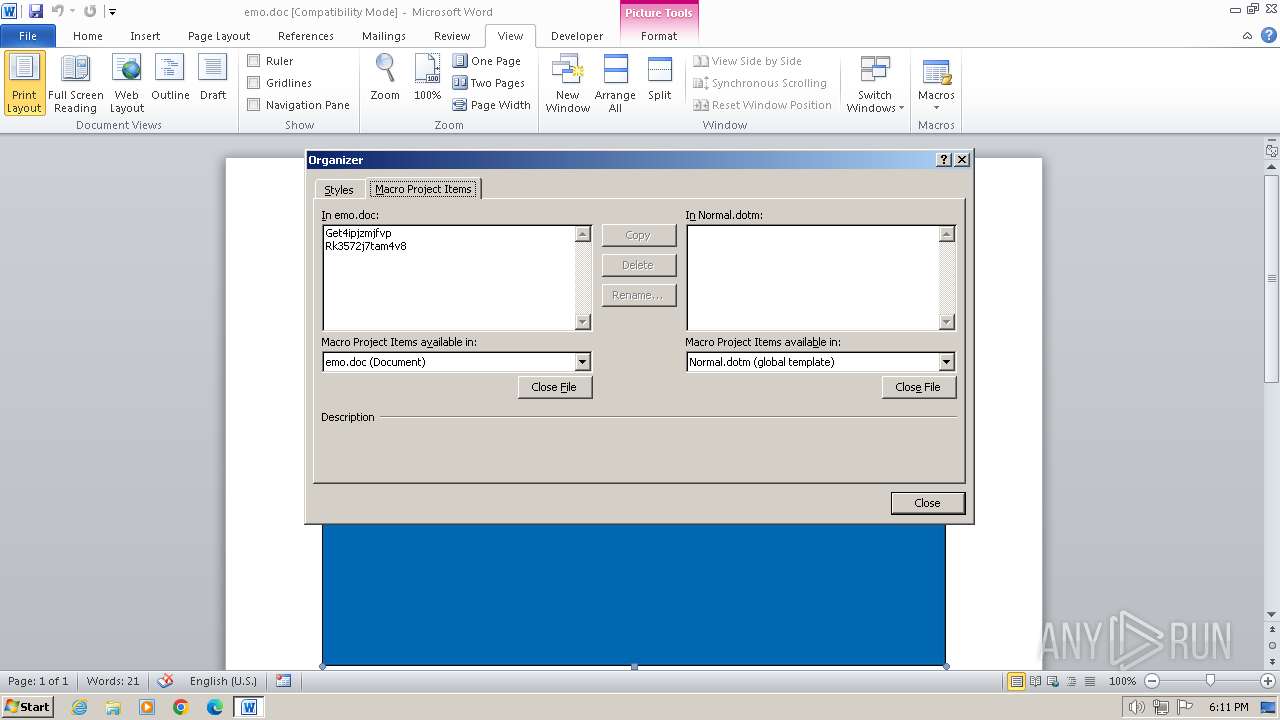The image size is (1280, 720).
Task: Select Outline status bar view icon
Action: 1072,681
